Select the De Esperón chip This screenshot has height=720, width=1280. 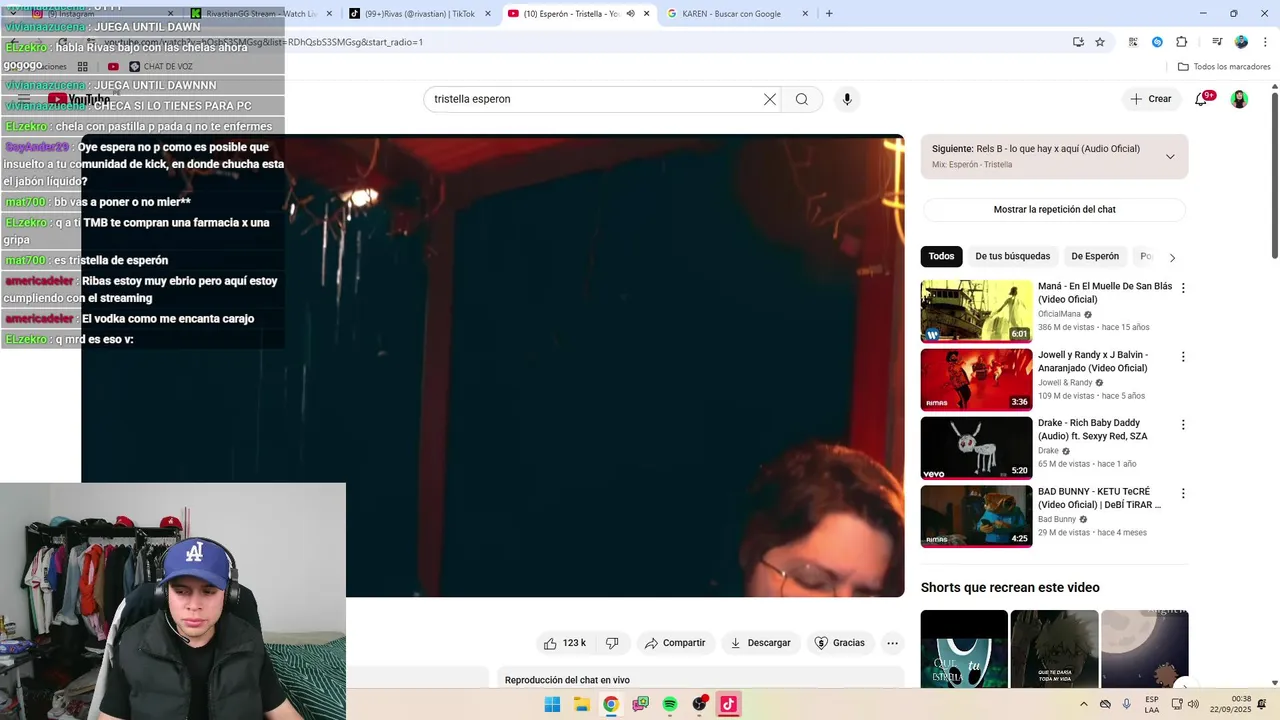click(1095, 256)
